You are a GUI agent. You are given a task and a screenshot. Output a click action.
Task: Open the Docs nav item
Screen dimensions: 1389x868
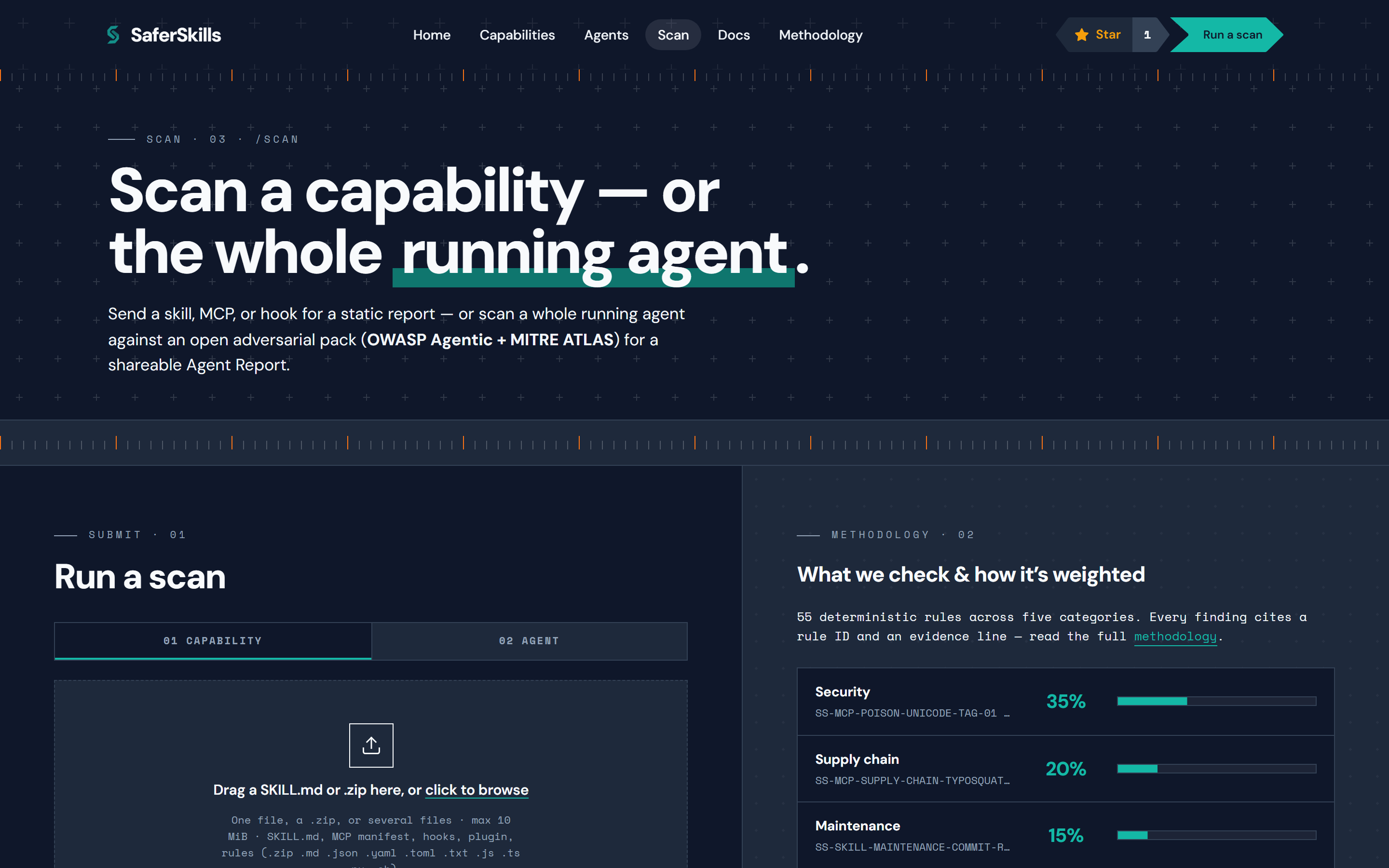pyautogui.click(x=734, y=35)
